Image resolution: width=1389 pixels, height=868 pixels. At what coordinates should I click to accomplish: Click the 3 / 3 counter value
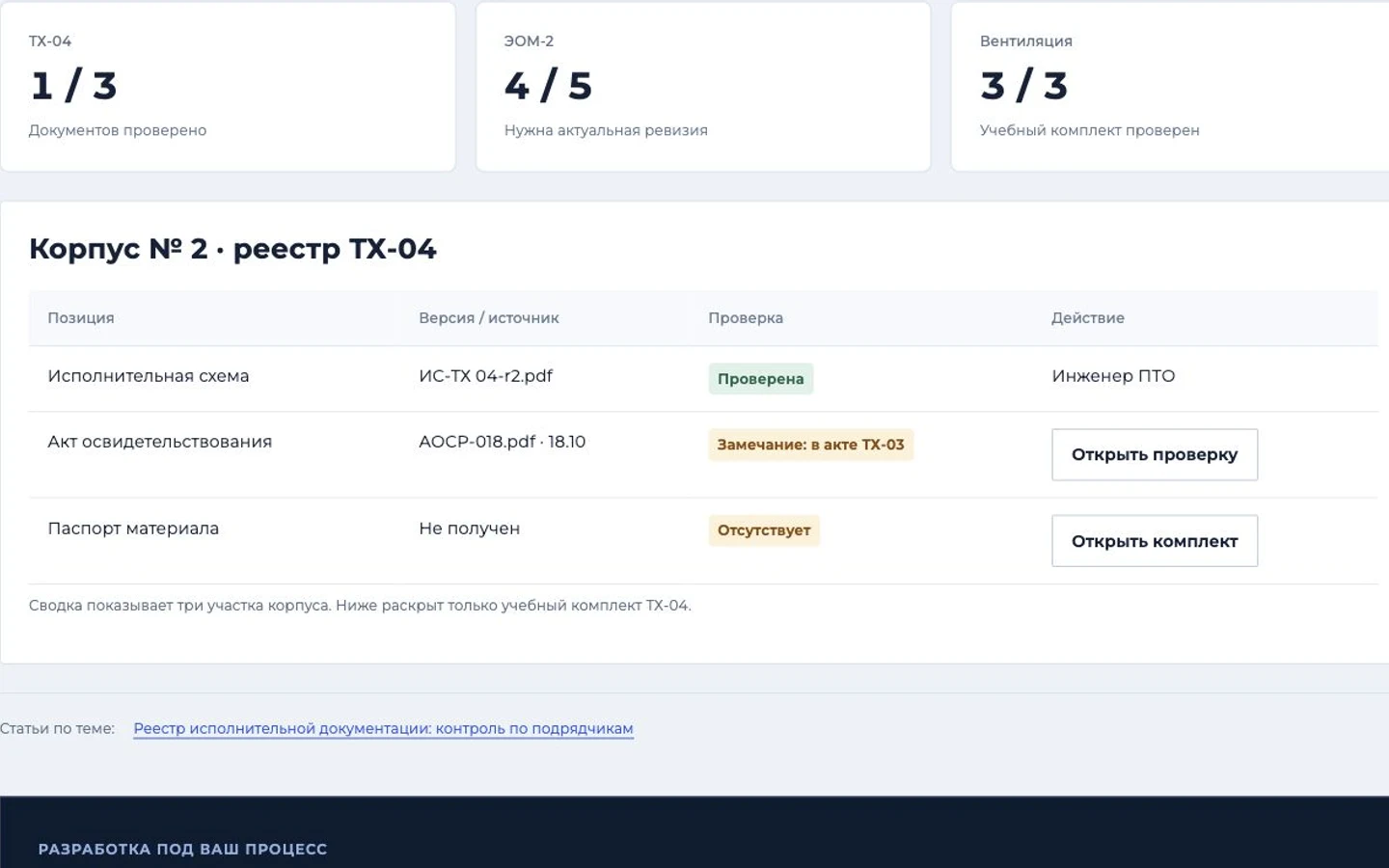pyautogui.click(x=1023, y=86)
